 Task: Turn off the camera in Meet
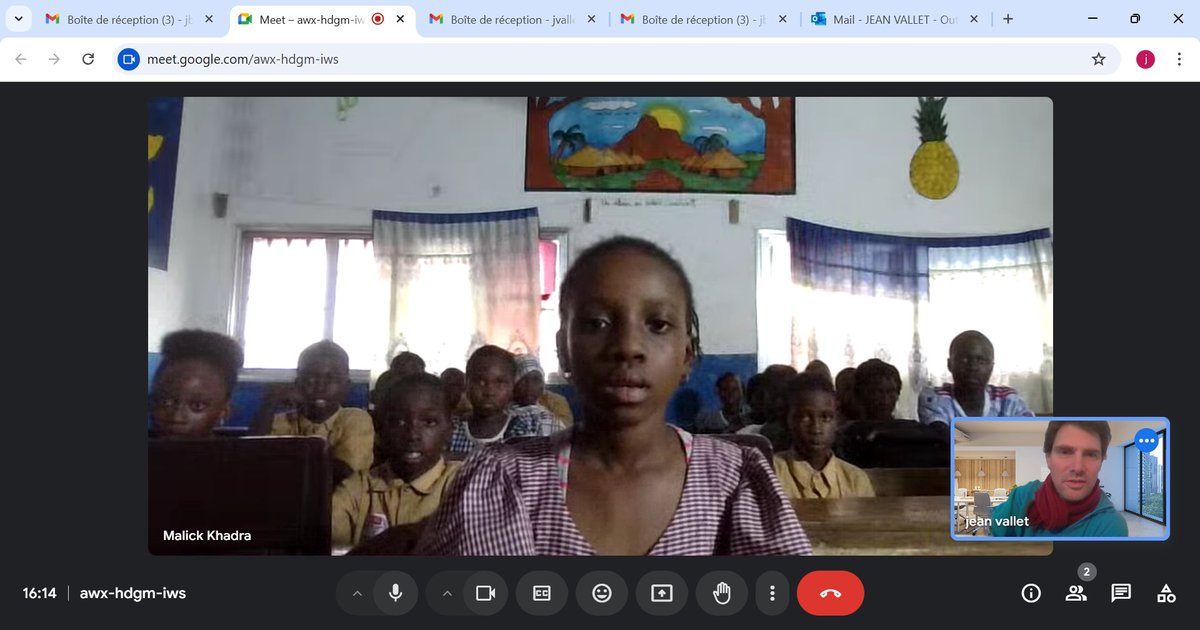(x=486, y=593)
